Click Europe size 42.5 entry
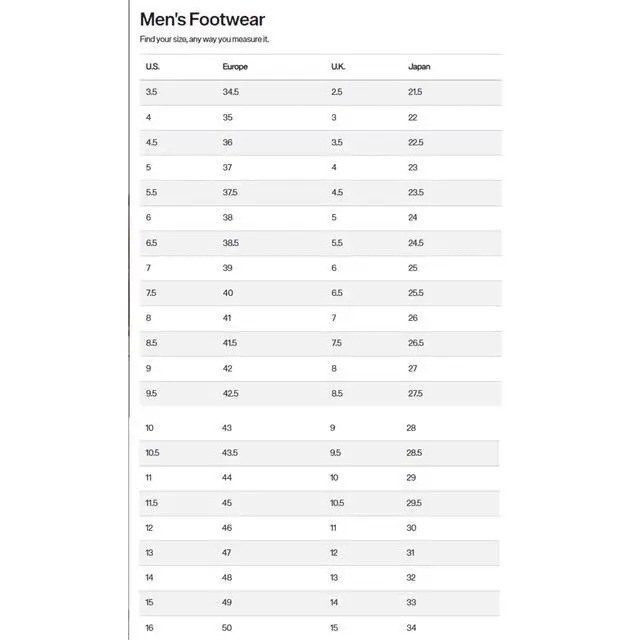 [230, 393]
